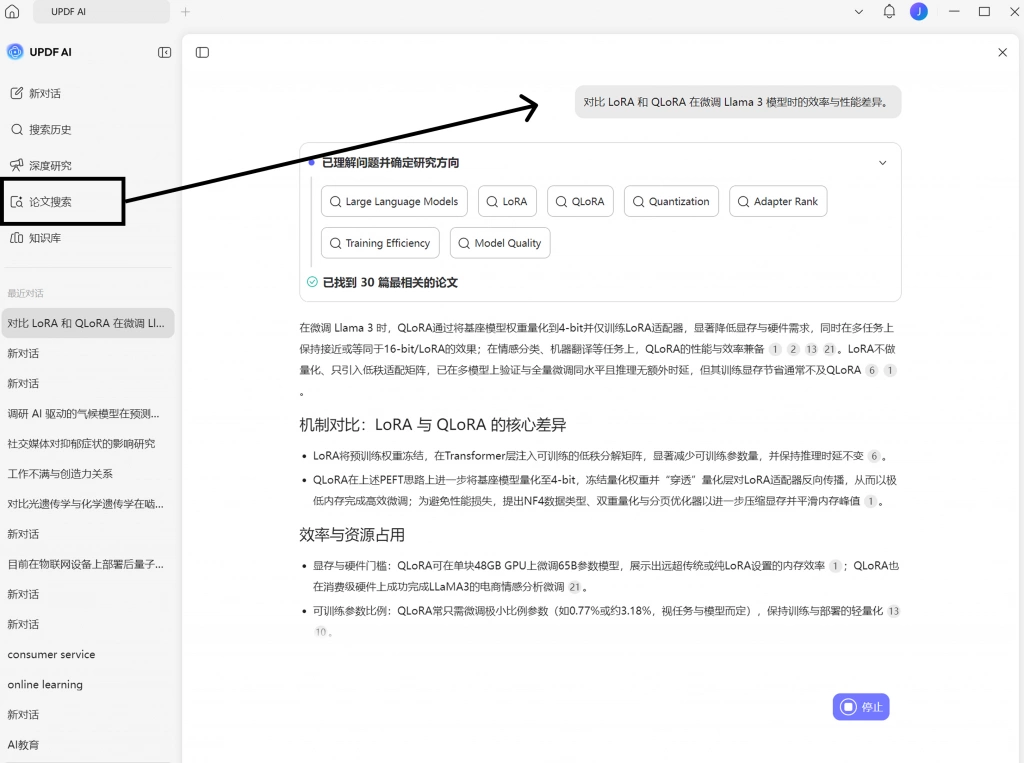This screenshot has height=763, width=1024.
Task: Open recent chat 社交媒体对抑郁症状的影响研究
Action: point(88,444)
